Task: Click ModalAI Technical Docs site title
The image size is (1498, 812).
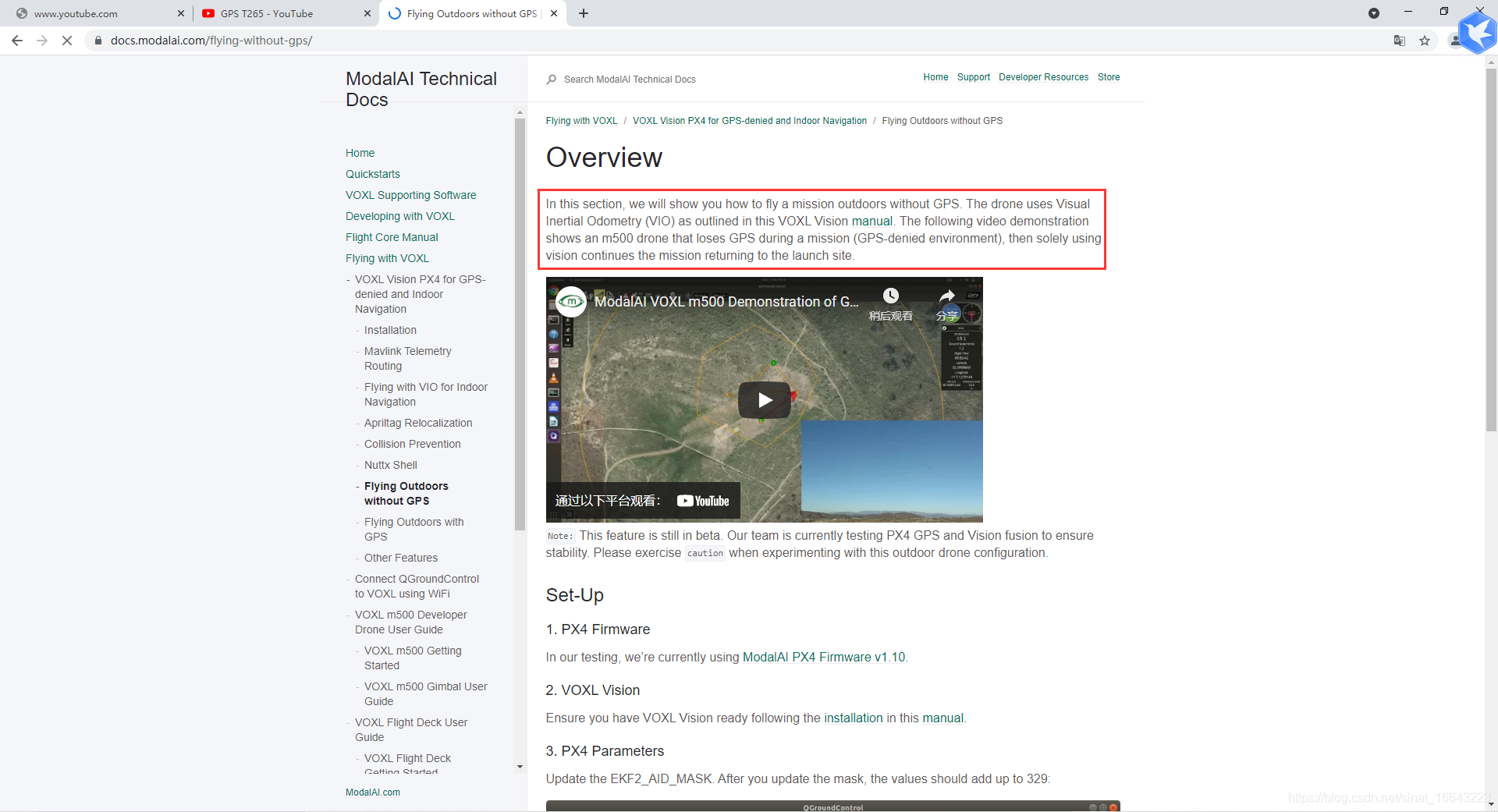Action: [421, 89]
